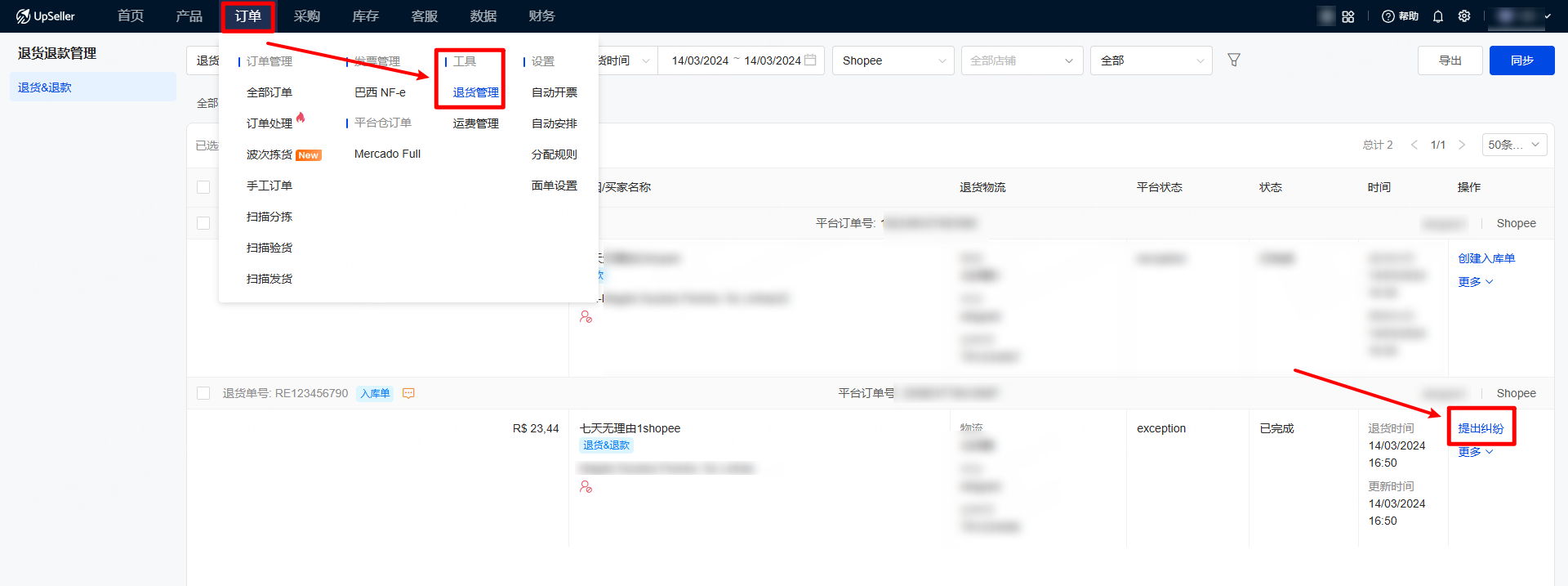Open the settings gear icon
The image size is (1568, 586).
point(1464,16)
